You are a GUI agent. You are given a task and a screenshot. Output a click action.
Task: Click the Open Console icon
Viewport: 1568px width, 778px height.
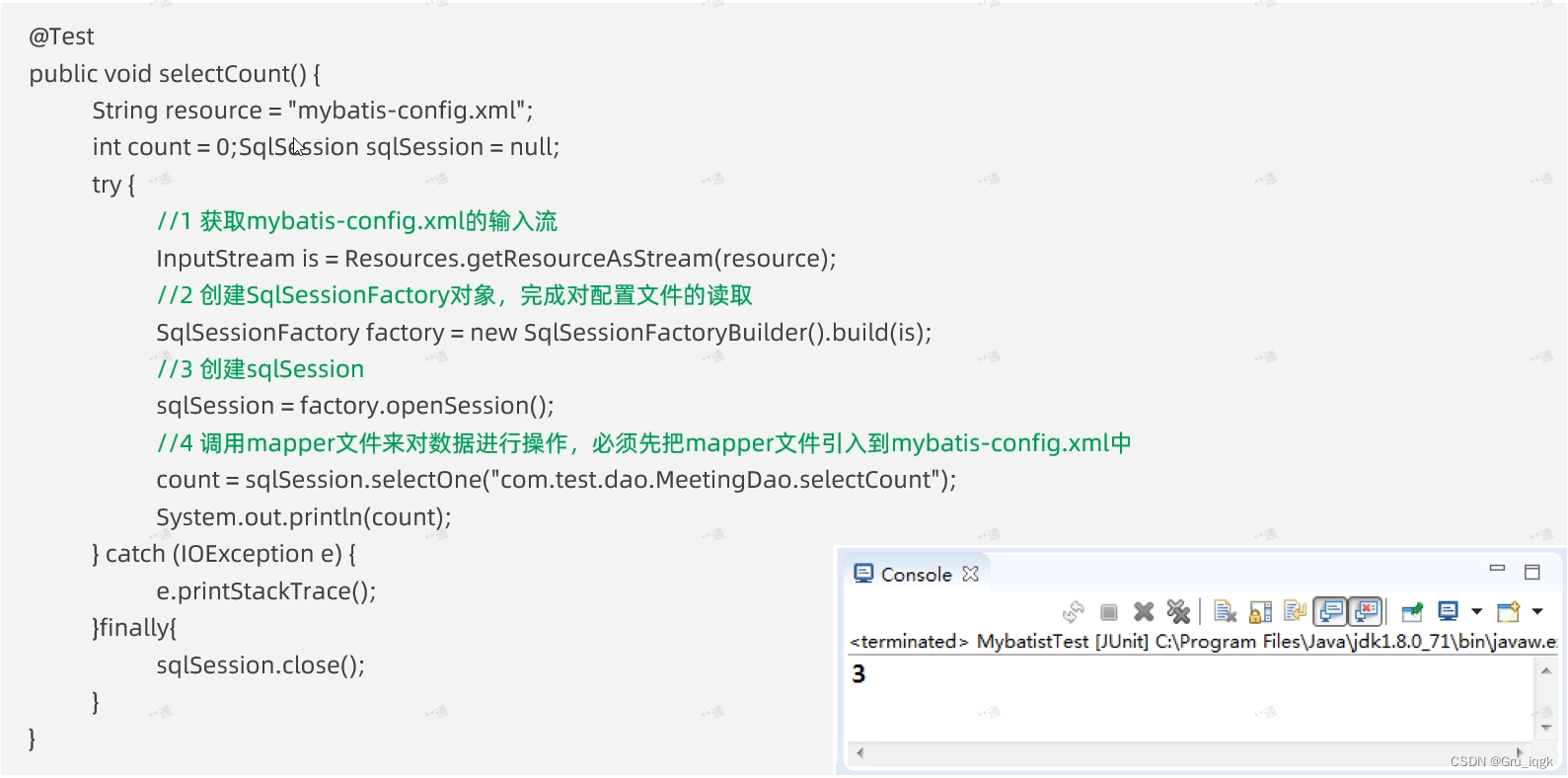[x=1508, y=612]
